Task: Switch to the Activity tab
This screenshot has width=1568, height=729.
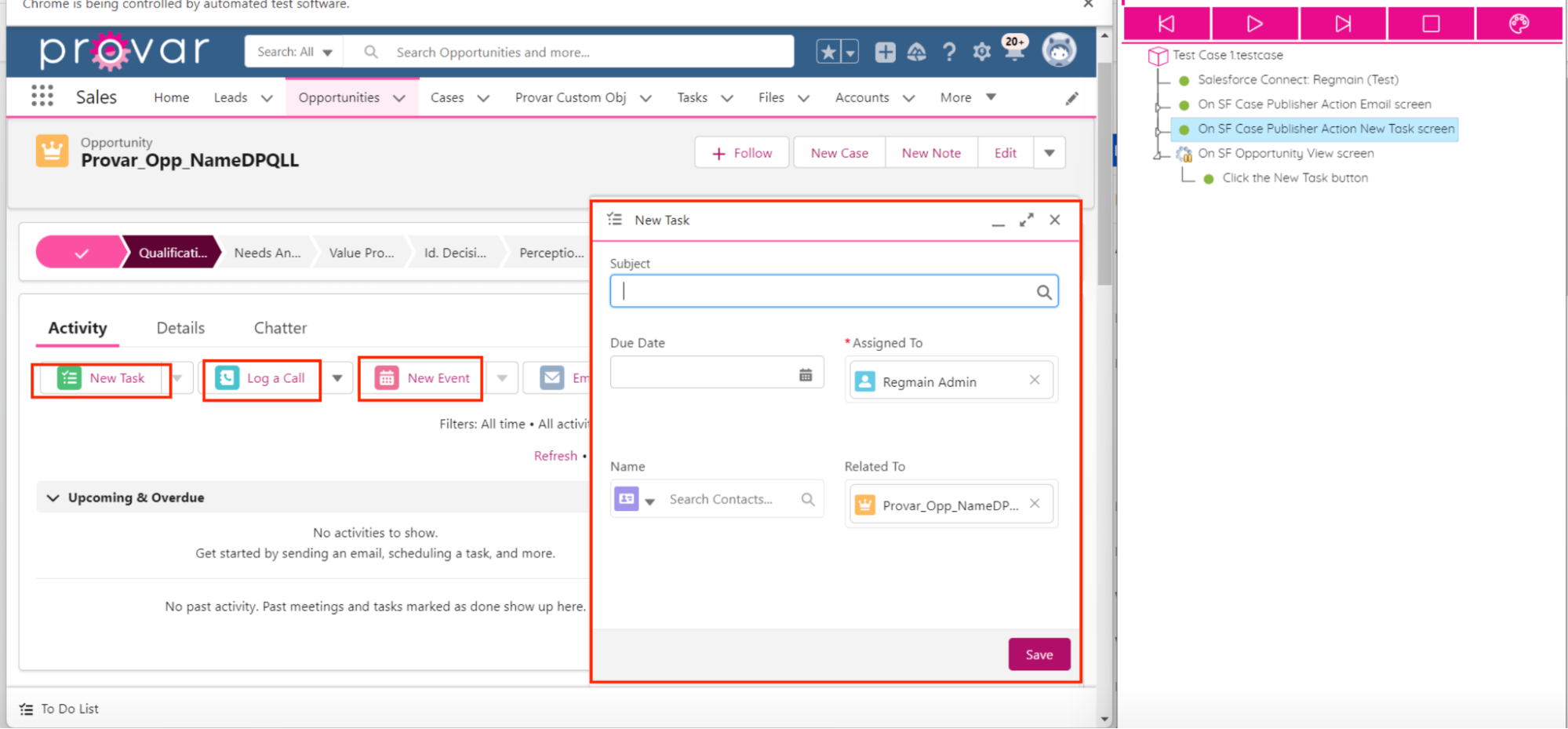Action: point(78,328)
